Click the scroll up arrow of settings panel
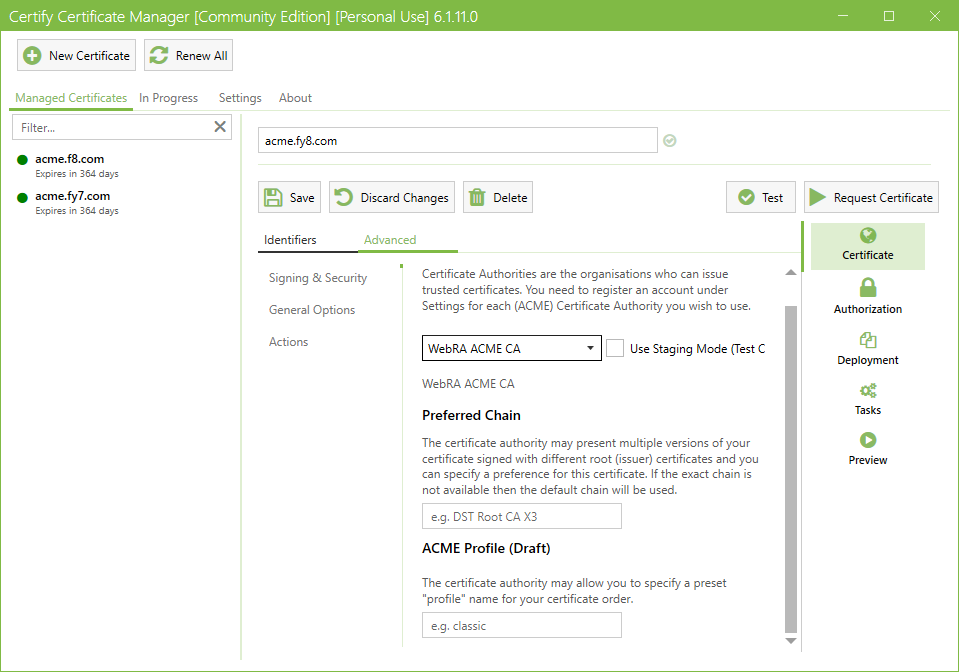The width and height of the screenshot is (959, 672). (791, 272)
